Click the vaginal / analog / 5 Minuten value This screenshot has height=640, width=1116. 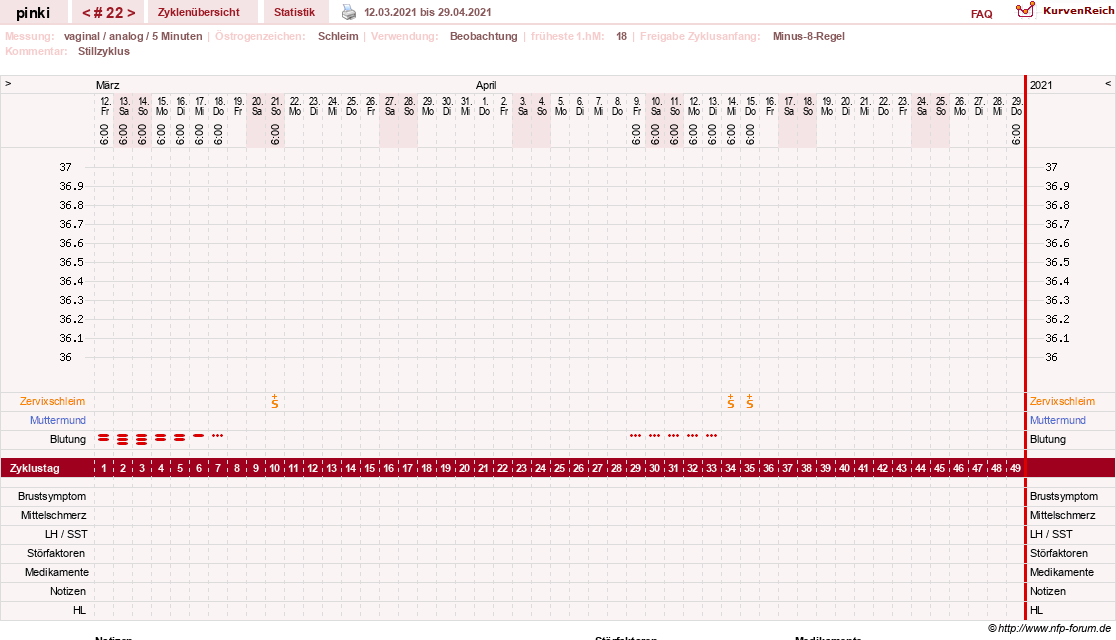point(133,36)
